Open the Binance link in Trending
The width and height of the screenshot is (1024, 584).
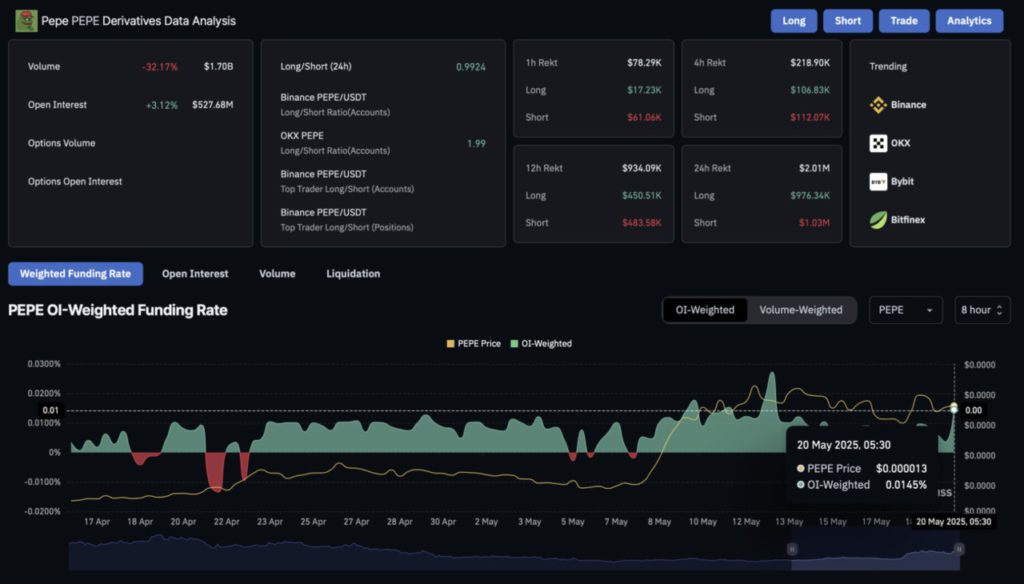908,105
